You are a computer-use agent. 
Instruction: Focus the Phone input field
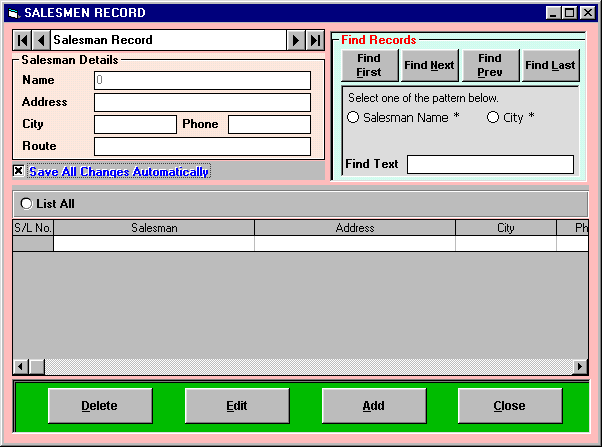[269, 124]
